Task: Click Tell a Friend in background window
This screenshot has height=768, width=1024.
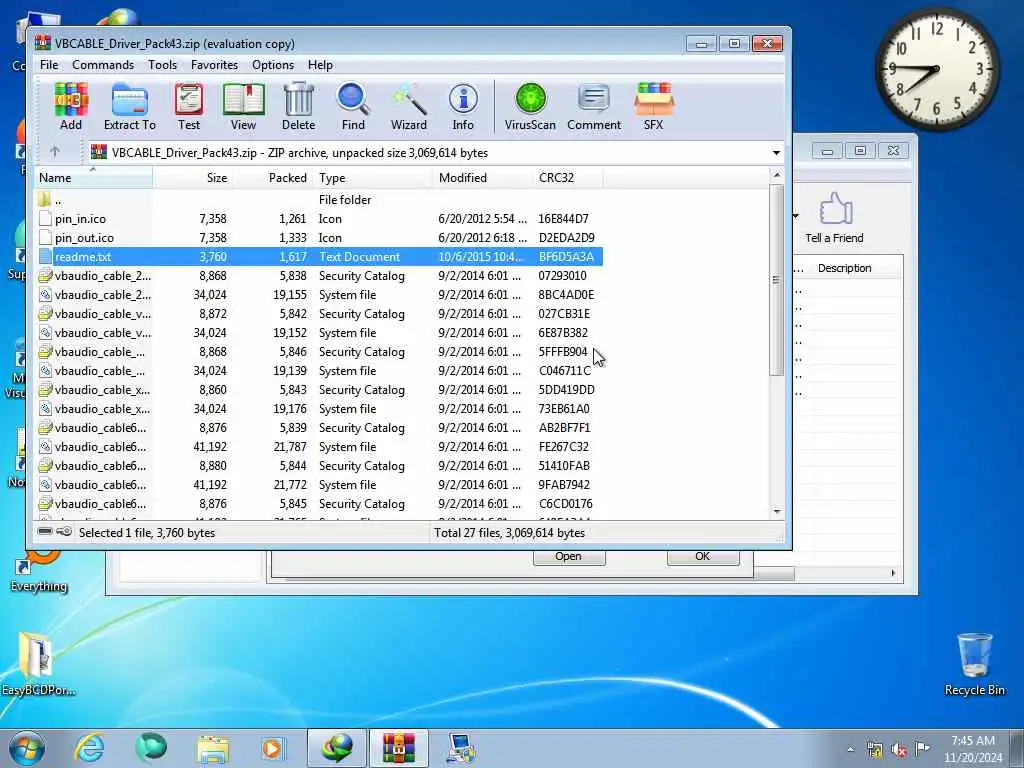Action: (x=834, y=219)
